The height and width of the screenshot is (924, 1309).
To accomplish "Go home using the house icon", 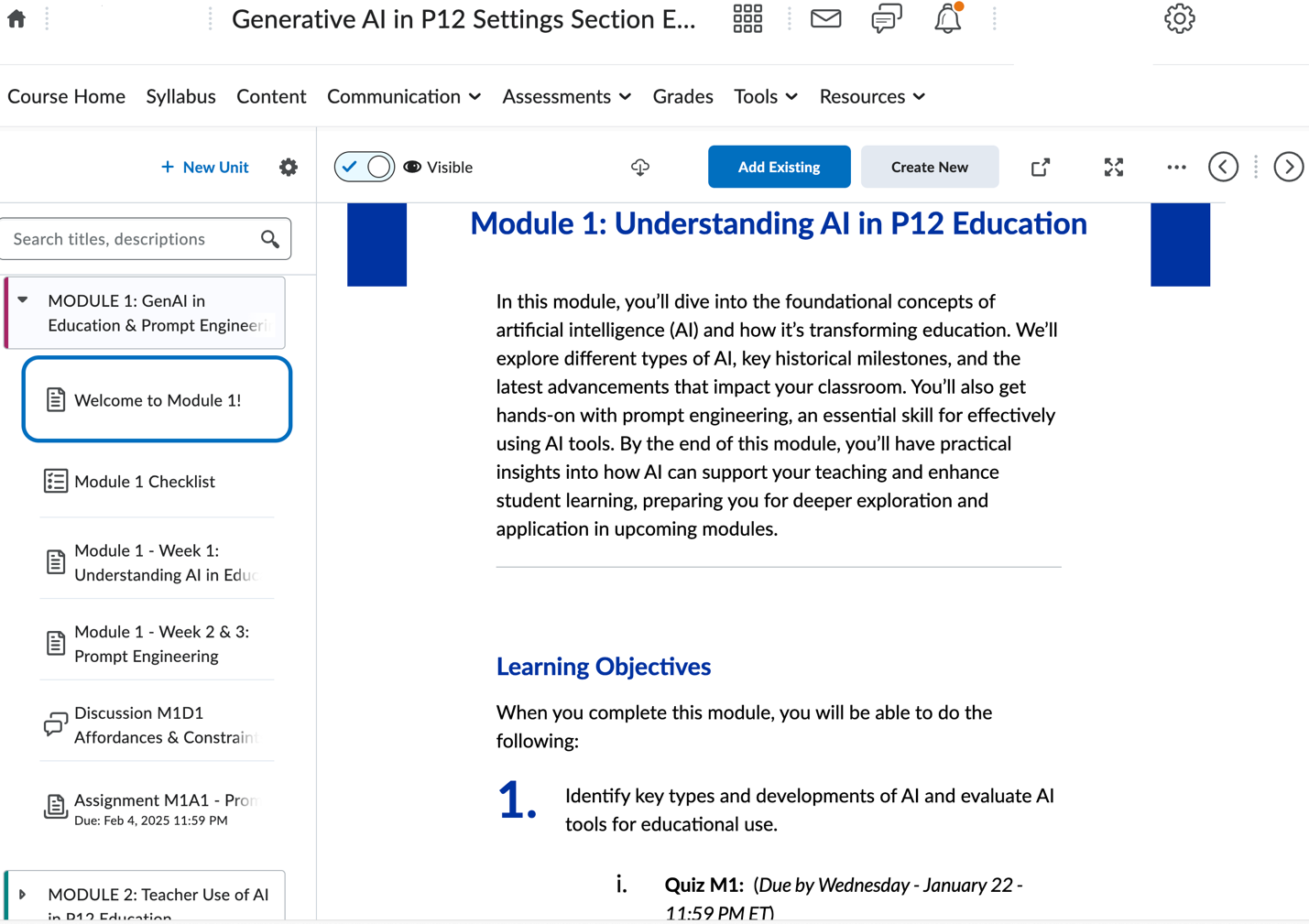I will tap(16, 16).
